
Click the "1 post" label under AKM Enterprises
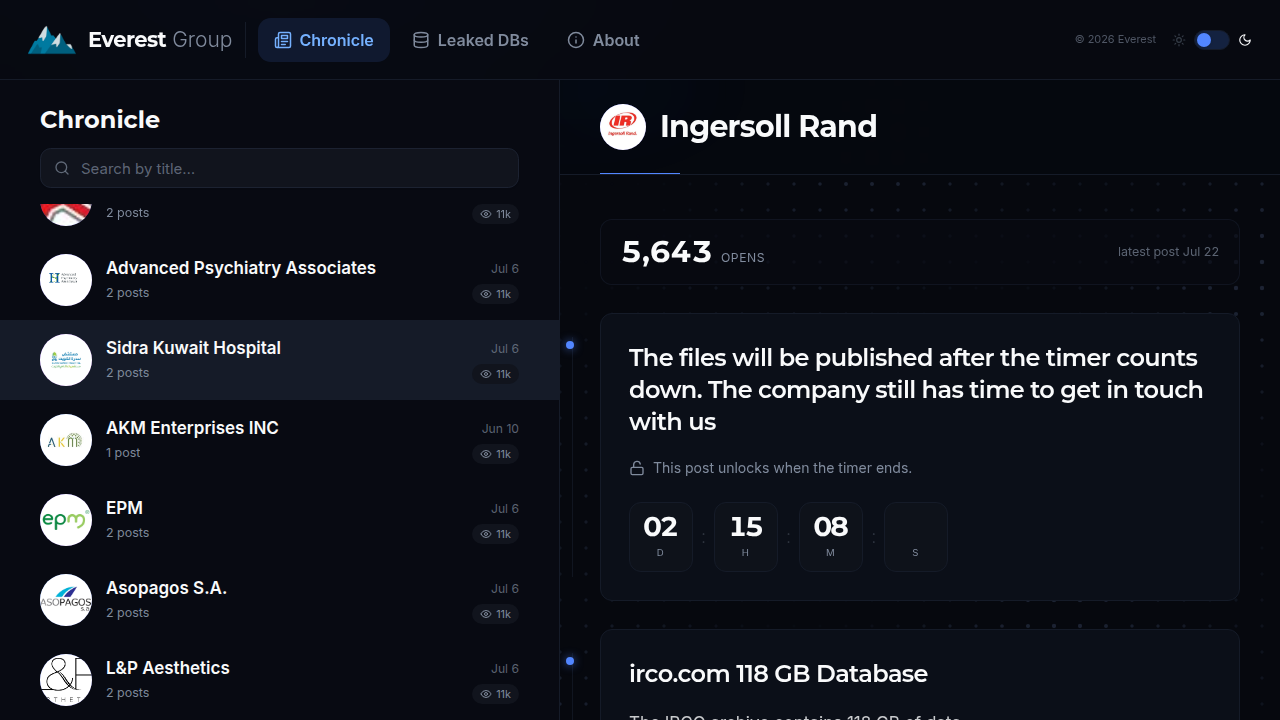[123, 453]
